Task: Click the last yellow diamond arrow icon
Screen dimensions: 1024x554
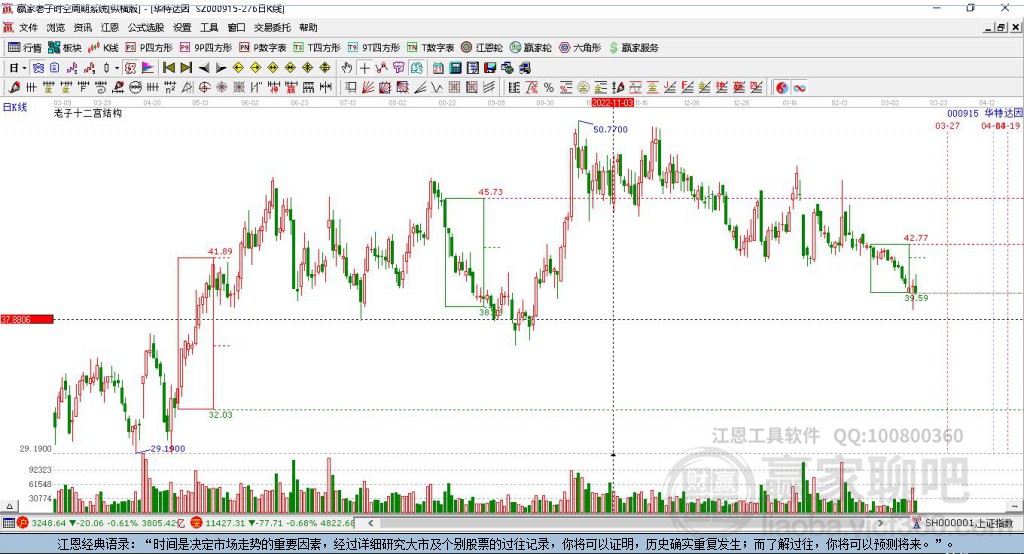Action: click(325, 68)
